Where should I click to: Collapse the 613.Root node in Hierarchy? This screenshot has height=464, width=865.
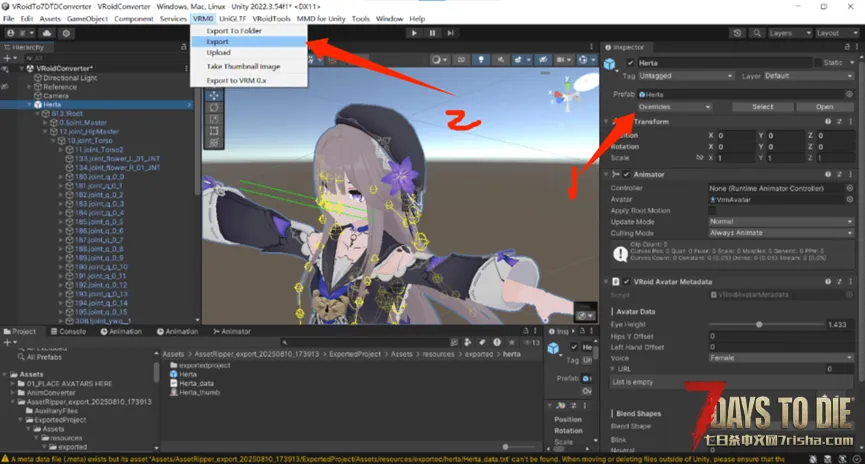pyautogui.click(x=38, y=114)
